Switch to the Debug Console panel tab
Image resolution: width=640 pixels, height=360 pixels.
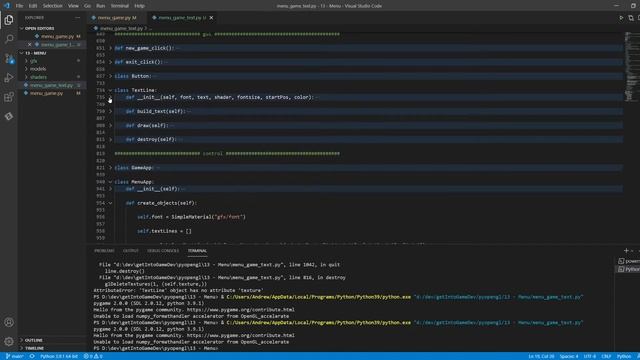pyautogui.click(x=163, y=251)
